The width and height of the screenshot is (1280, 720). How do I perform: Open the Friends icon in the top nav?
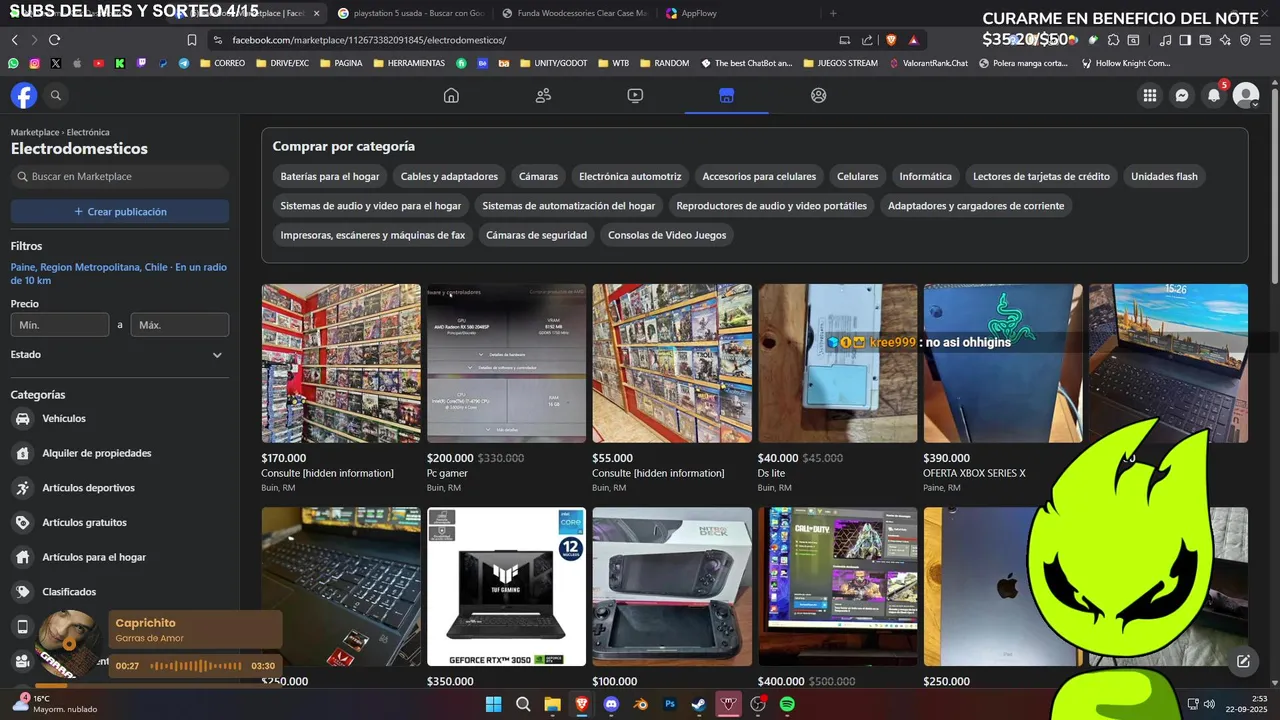[x=543, y=95]
